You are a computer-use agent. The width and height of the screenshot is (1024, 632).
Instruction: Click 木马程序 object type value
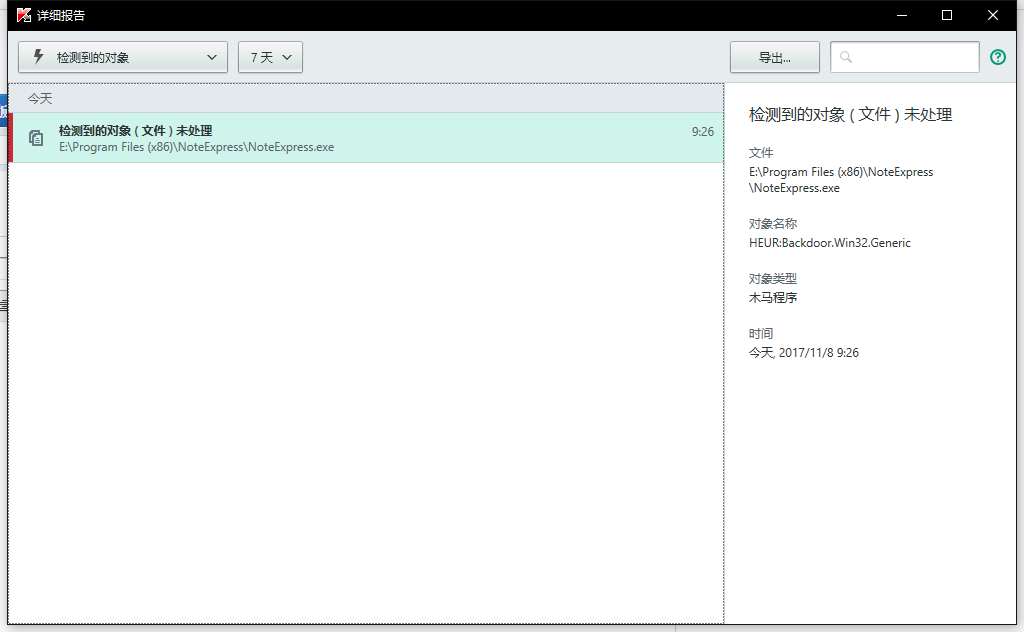point(773,298)
